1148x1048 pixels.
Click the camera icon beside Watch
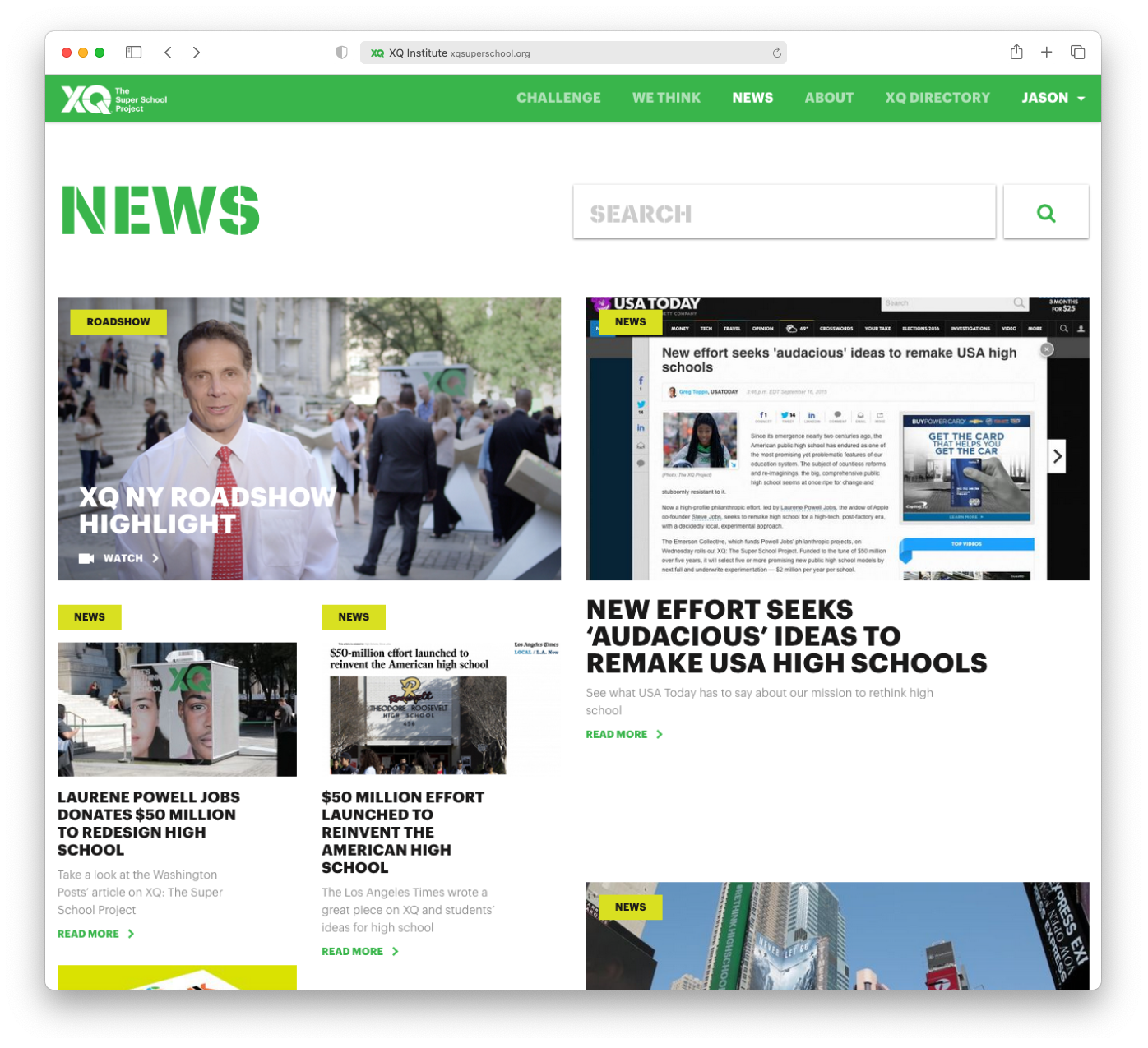tap(86, 558)
